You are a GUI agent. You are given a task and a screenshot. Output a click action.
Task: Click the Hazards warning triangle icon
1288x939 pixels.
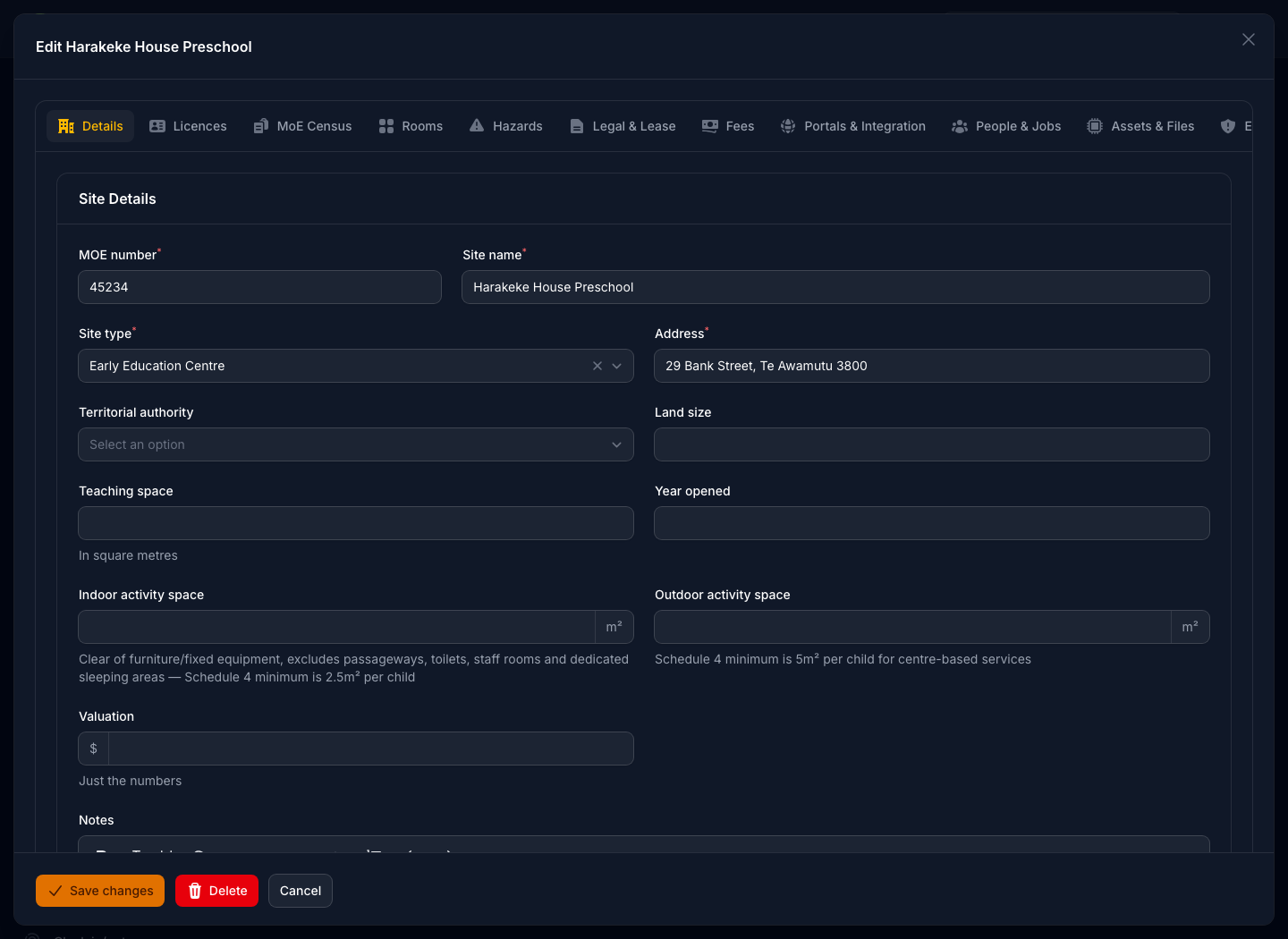click(x=477, y=126)
